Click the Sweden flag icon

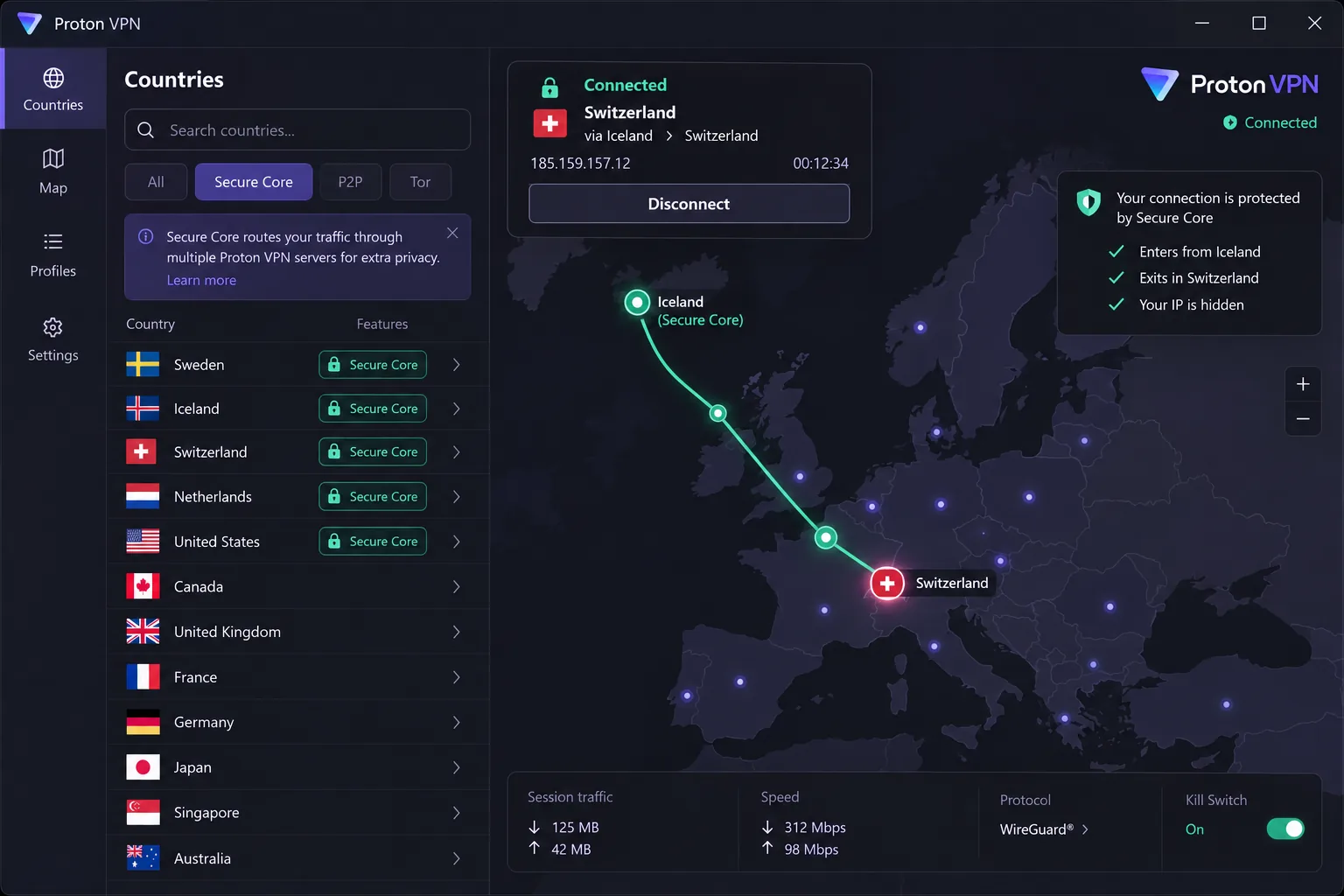[143, 364]
